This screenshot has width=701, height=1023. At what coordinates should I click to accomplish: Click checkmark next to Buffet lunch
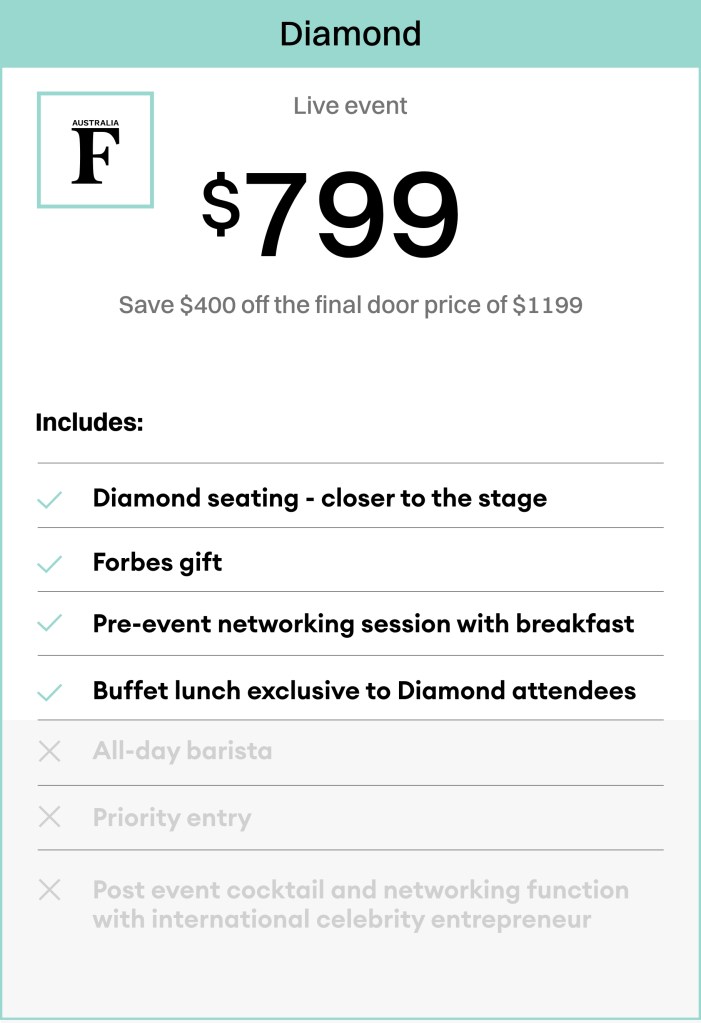[50, 692]
